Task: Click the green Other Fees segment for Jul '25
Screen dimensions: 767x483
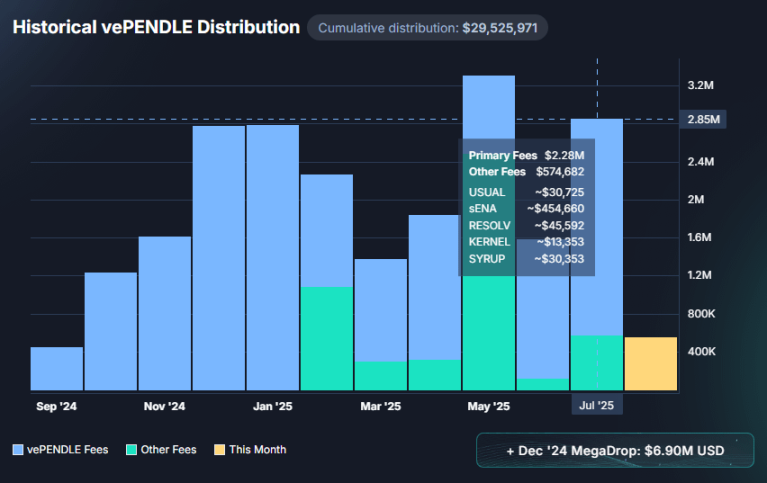Action: coord(596,362)
